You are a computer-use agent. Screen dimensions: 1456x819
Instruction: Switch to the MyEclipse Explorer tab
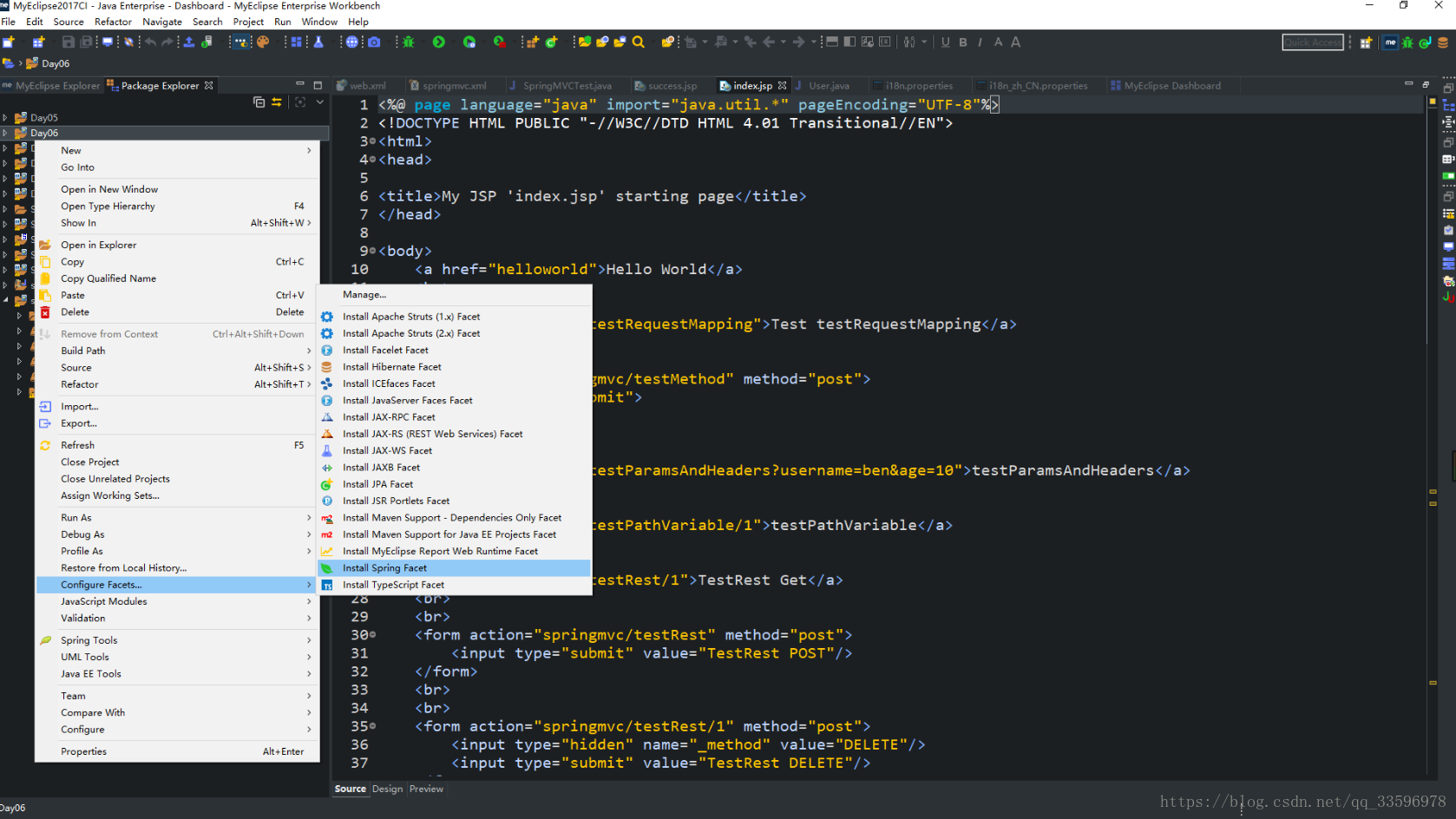tap(51, 86)
